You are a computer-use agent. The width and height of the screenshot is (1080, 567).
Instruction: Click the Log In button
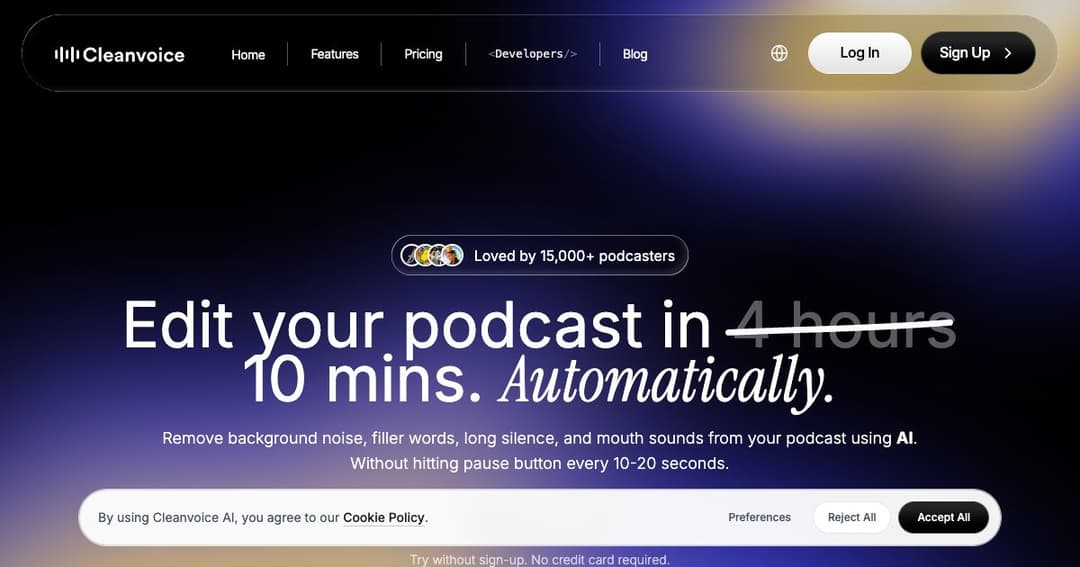point(860,53)
